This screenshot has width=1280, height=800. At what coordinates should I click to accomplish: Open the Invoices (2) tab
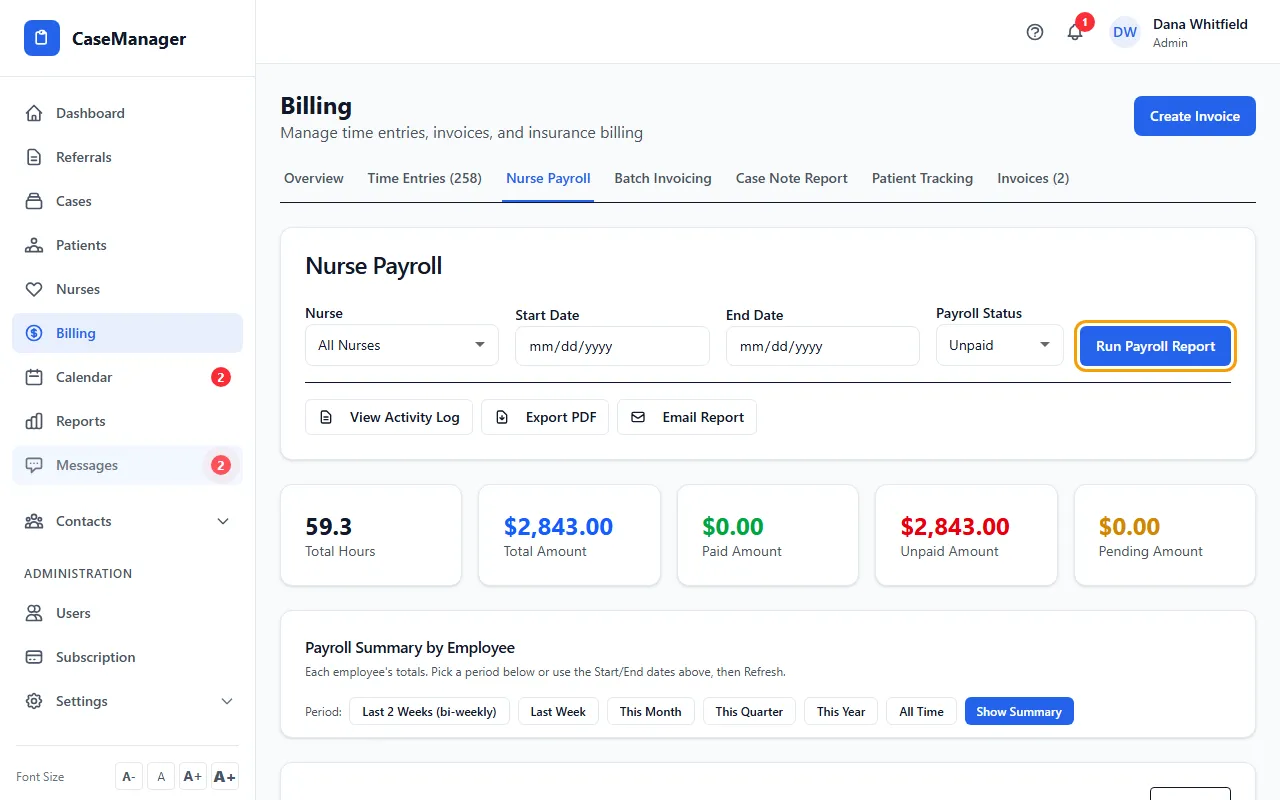1033,178
